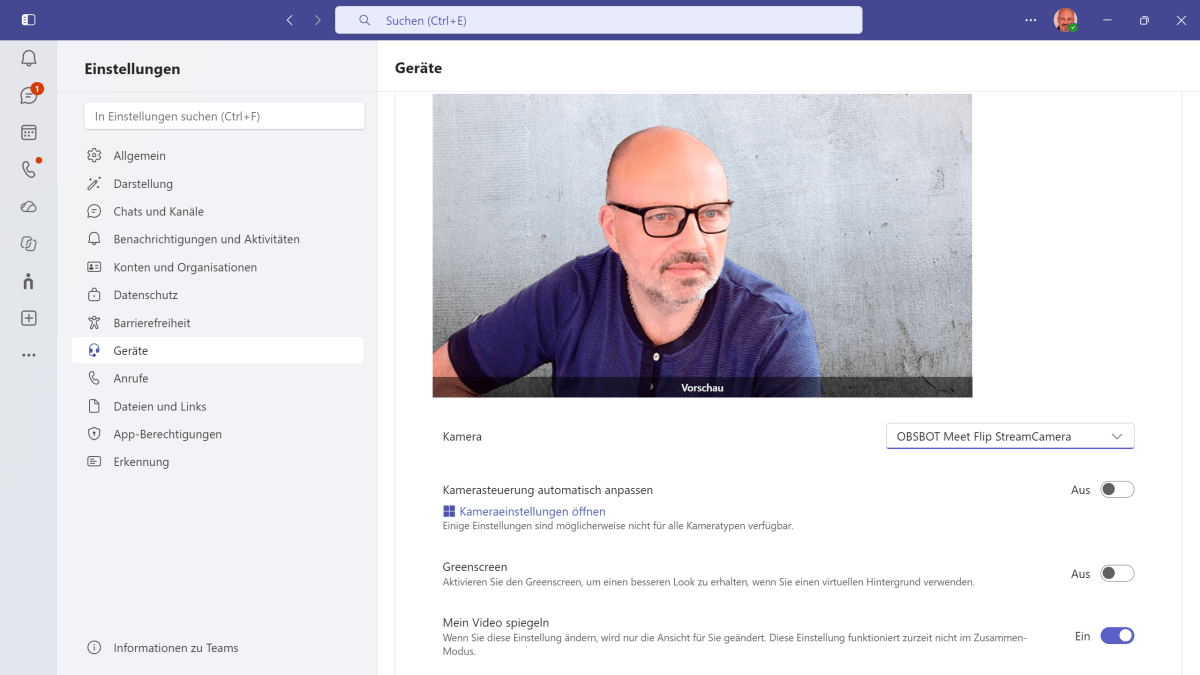Toggle Kamerasteuerung automatisch anpassen switch

pos(1117,490)
